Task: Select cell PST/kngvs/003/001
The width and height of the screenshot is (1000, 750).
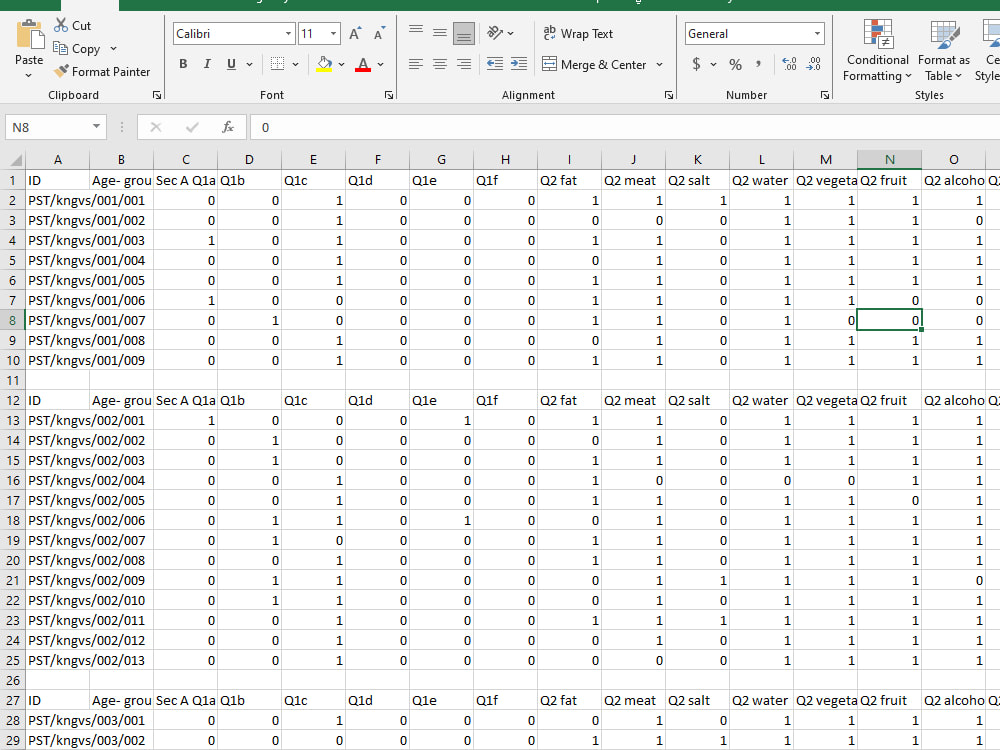Action: click(57, 720)
